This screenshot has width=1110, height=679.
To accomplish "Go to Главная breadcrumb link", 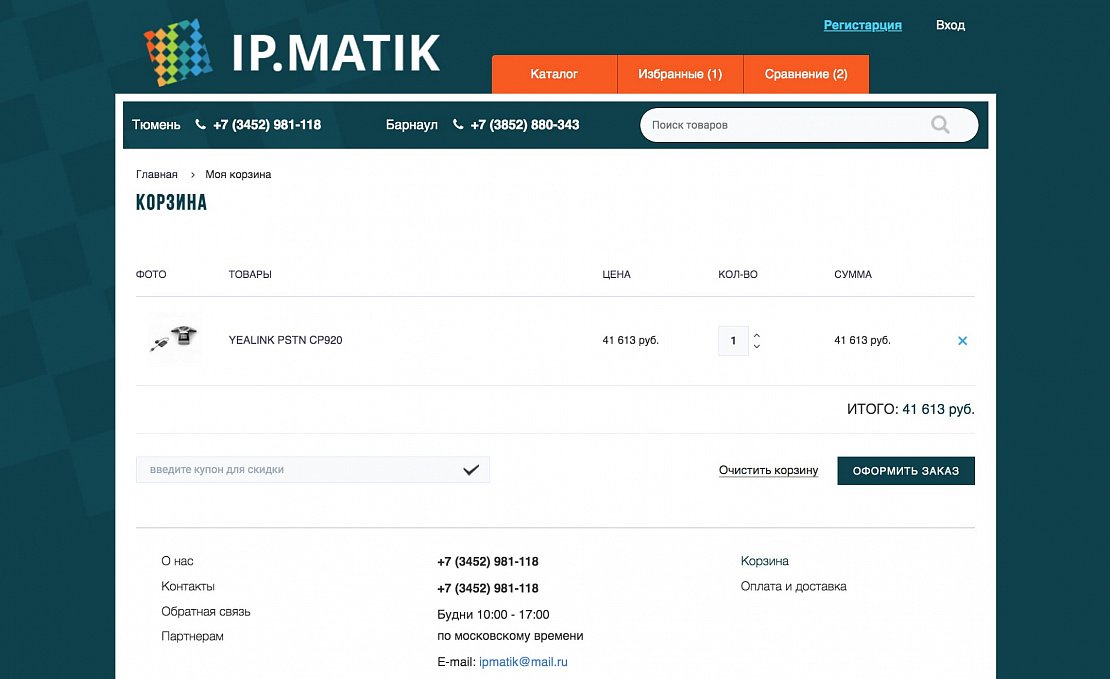I will click(157, 174).
